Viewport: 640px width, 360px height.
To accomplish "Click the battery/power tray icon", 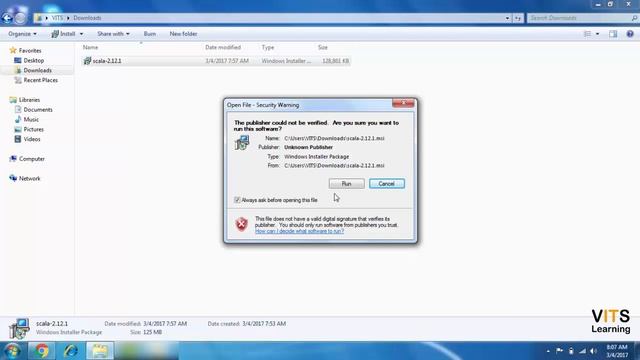I will point(571,351).
